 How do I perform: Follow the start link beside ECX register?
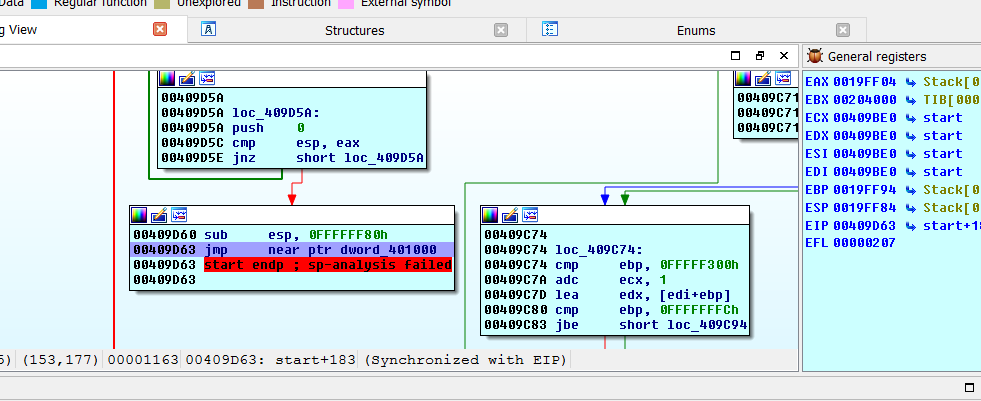pos(942,118)
